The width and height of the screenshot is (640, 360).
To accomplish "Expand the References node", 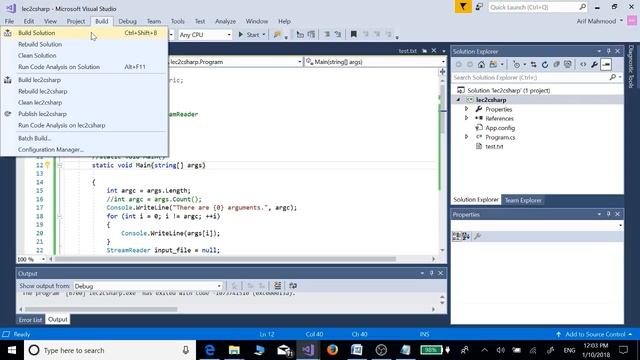I will (467, 118).
